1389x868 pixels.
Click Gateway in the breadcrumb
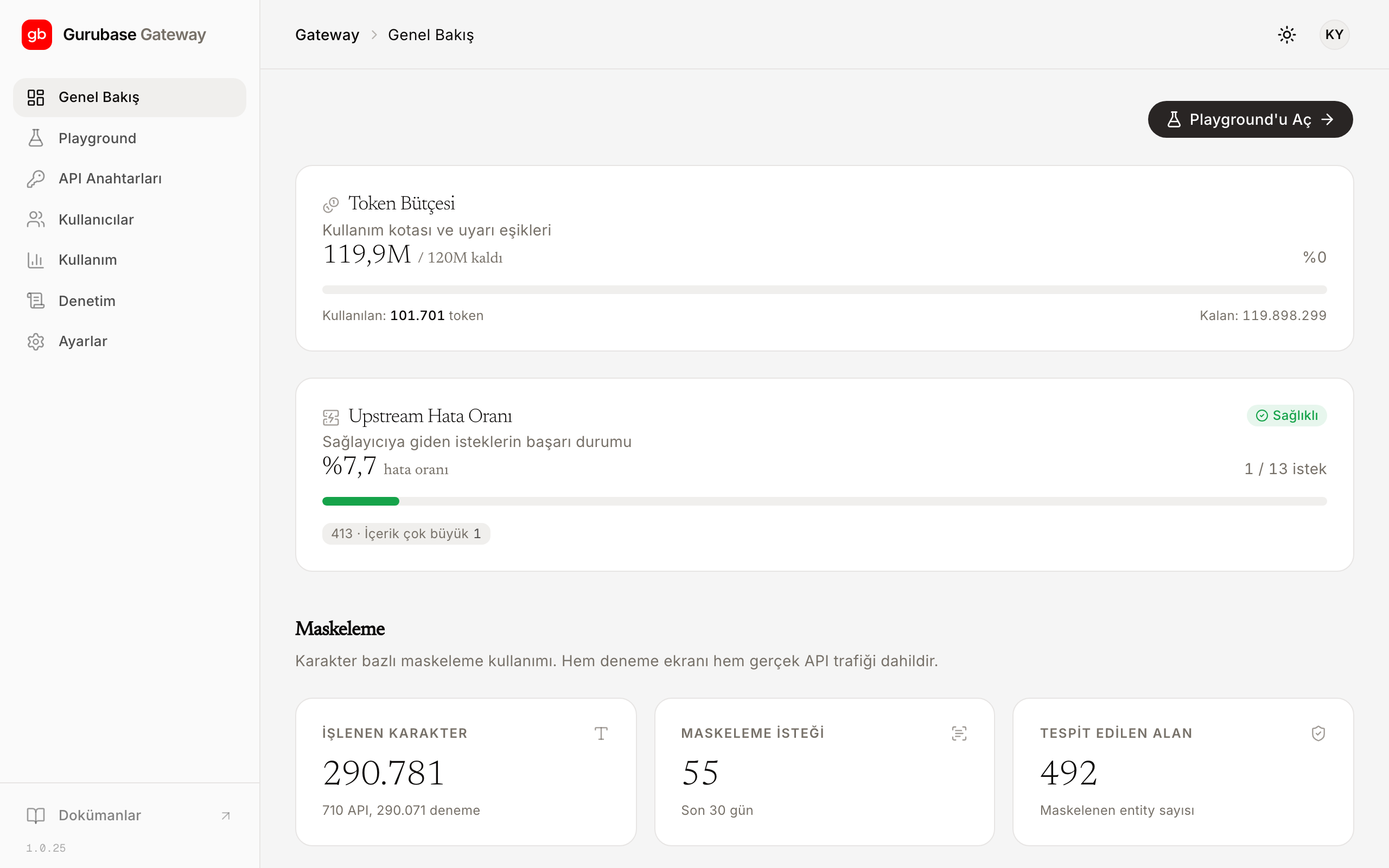pos(327,35)
